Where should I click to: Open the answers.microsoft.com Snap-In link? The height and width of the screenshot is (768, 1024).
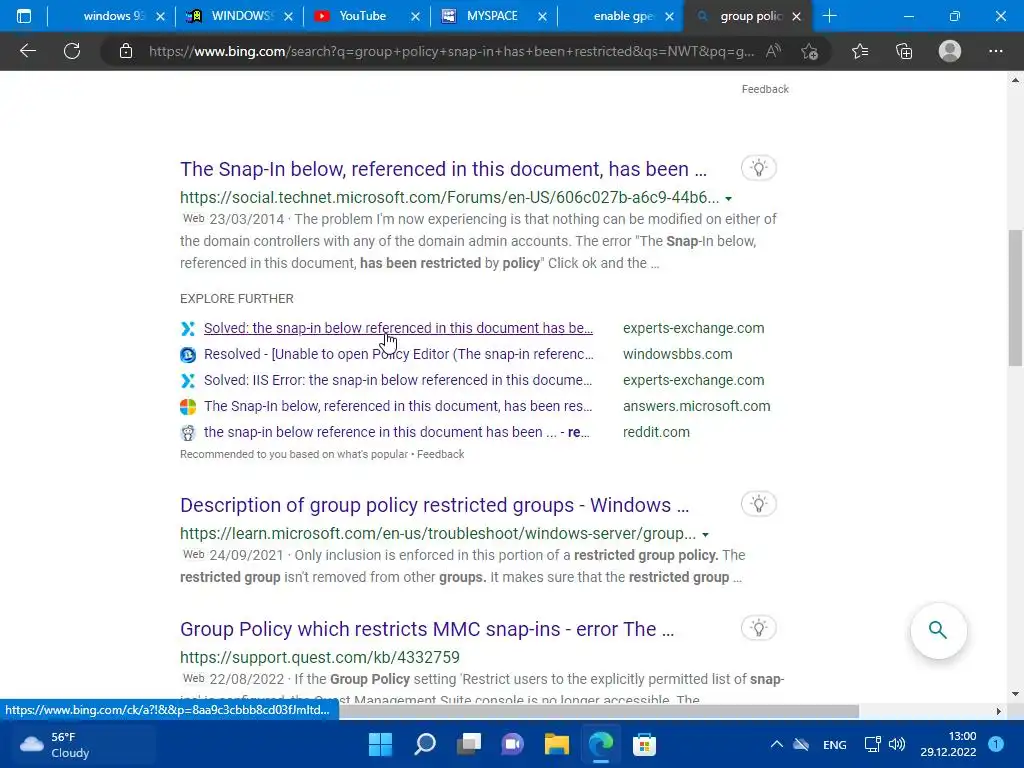click(x=398, y=406)
